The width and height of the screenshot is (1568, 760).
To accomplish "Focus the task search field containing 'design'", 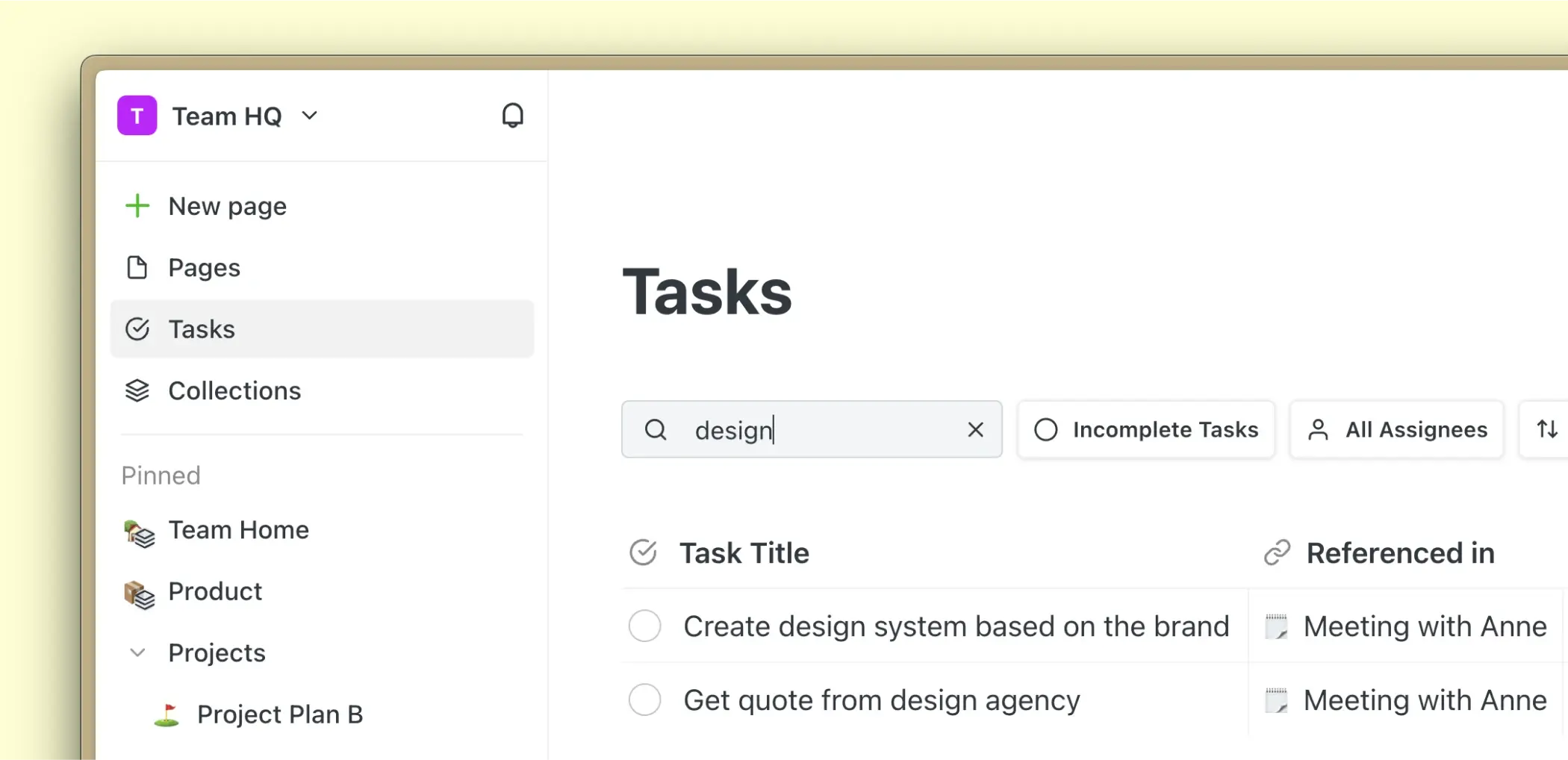I will tap(821, 429).
